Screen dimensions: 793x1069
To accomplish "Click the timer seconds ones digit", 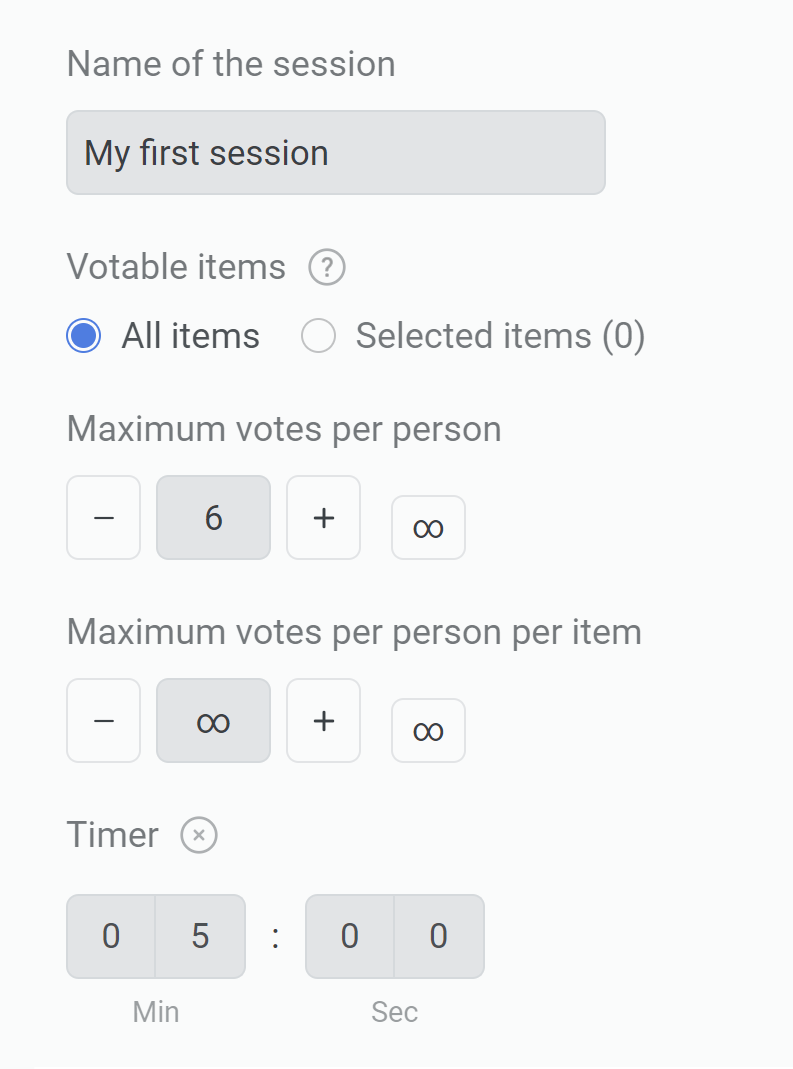I will [439, 937].
